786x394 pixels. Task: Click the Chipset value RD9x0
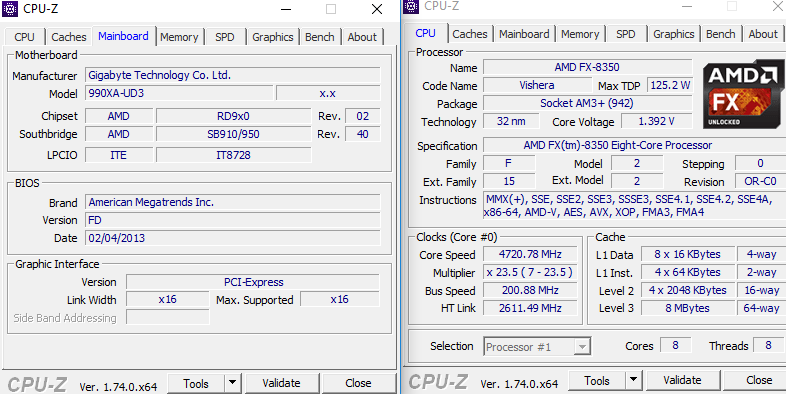[234, 116]
